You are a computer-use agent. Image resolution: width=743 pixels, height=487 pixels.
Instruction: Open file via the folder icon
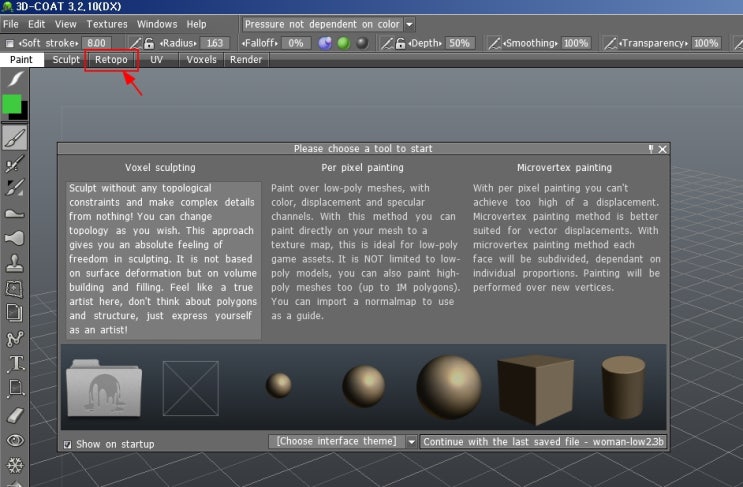104,388
